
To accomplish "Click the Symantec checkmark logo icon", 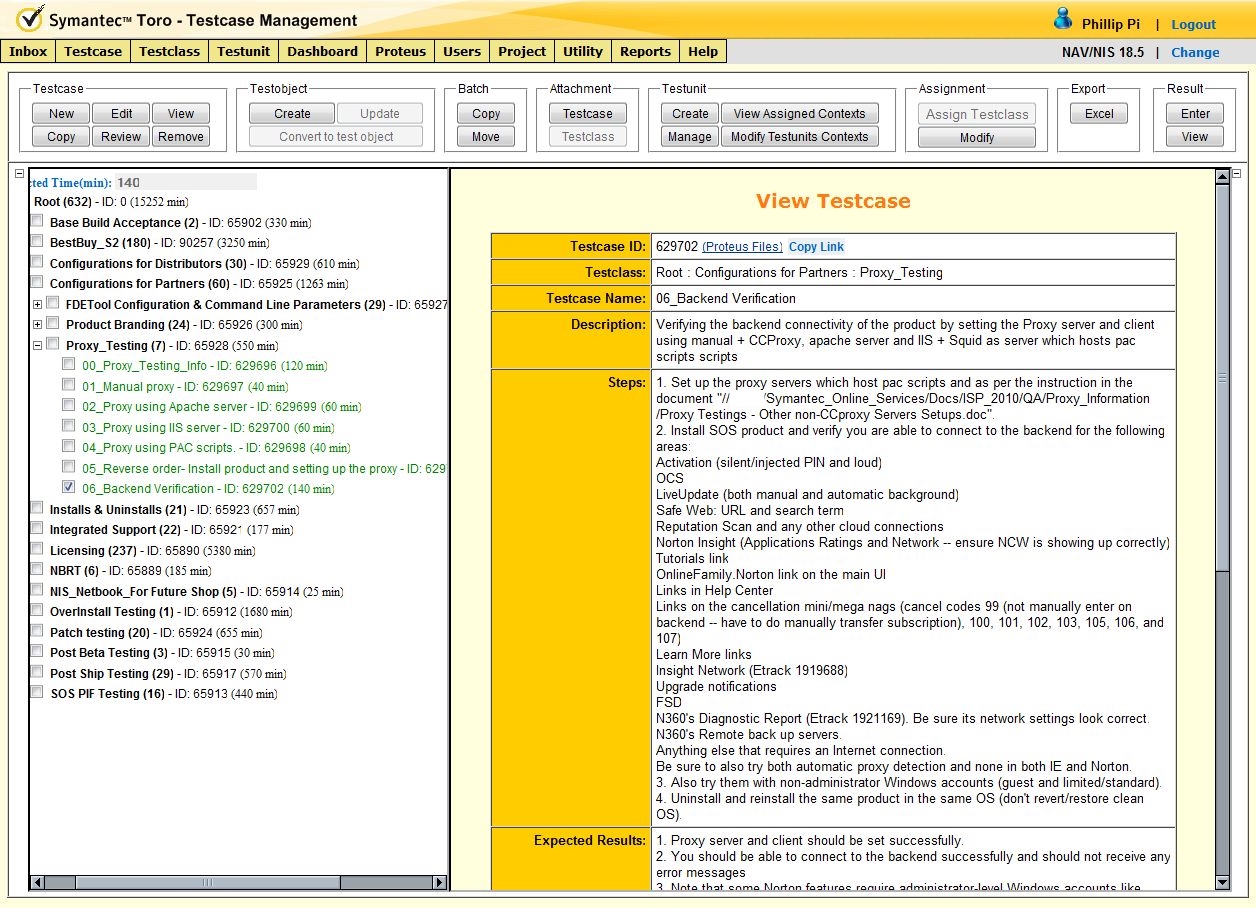I will click(x=29, y=19).
